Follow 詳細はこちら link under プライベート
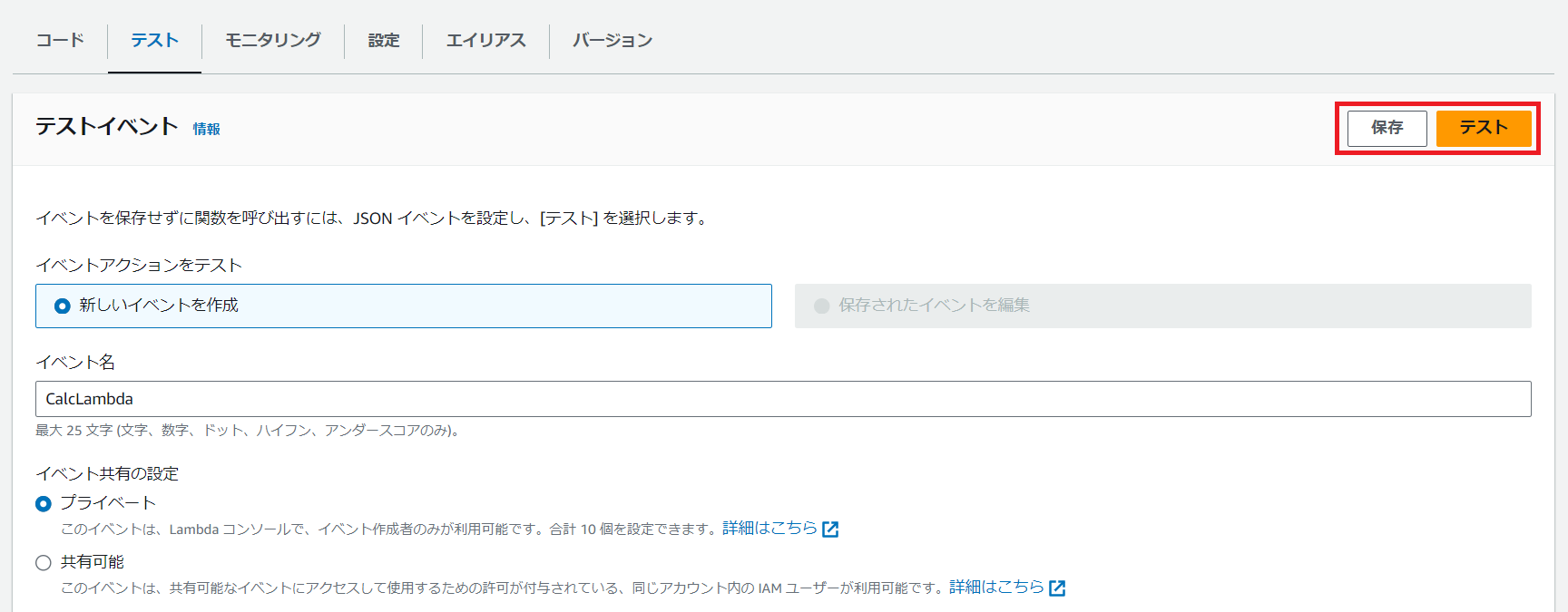Screen dimensions: 1568x612 769,528
